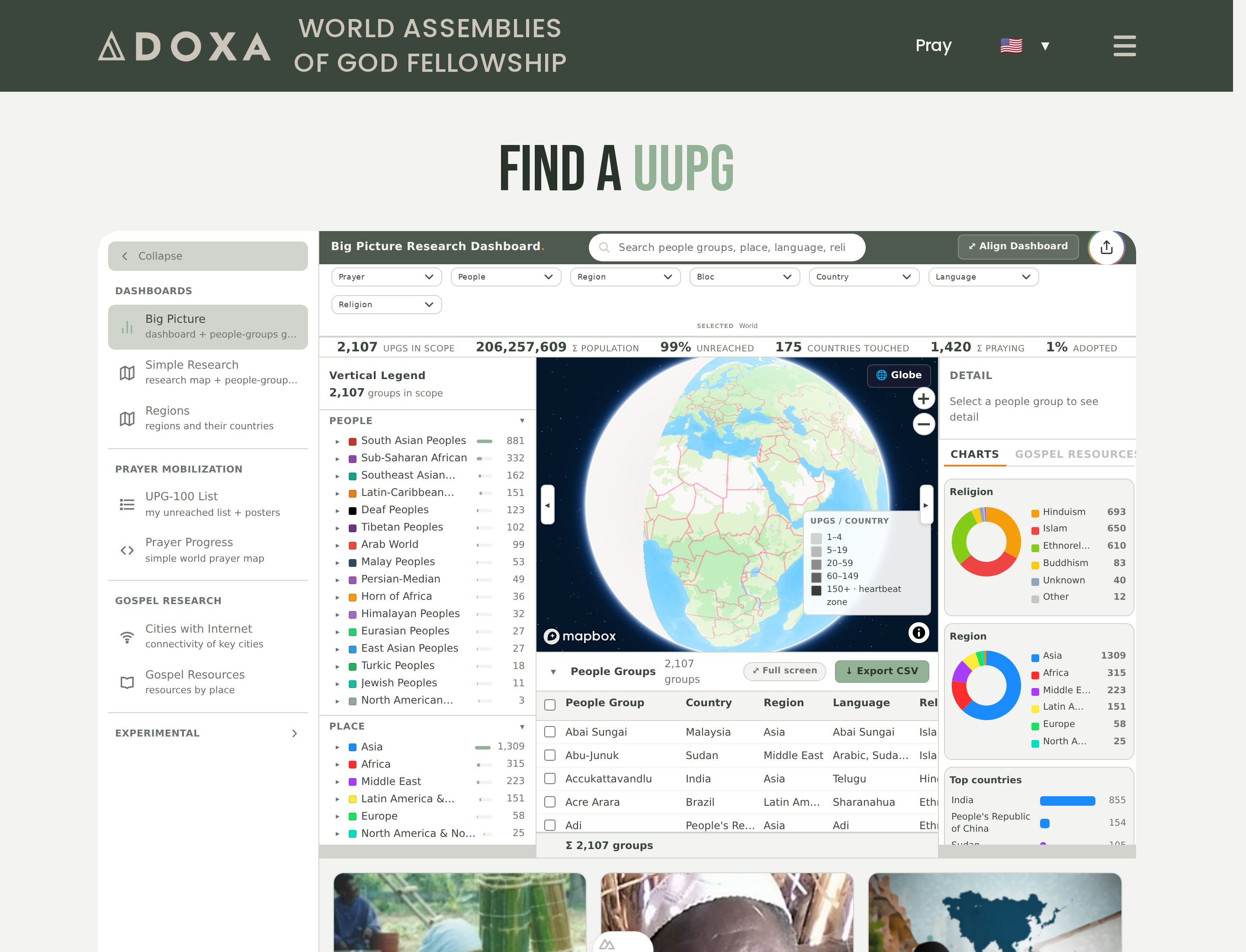The height and width of the screenshot is (952, 1246).
Task: Expand the Africa place row
Action: (337, 765)
